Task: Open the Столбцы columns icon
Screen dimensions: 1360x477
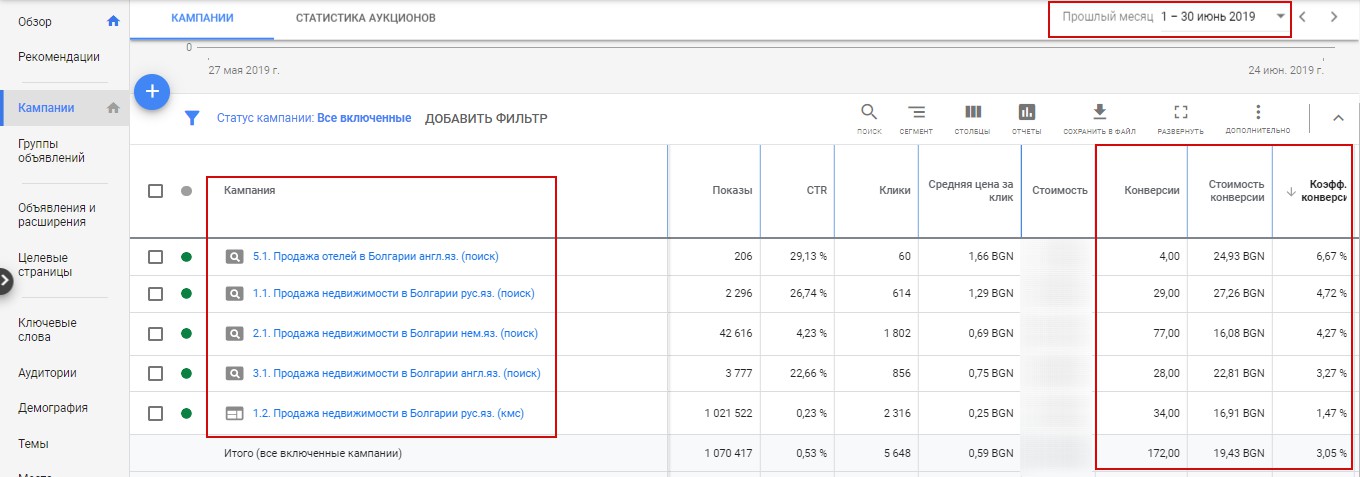Action: tap(972, 111)
